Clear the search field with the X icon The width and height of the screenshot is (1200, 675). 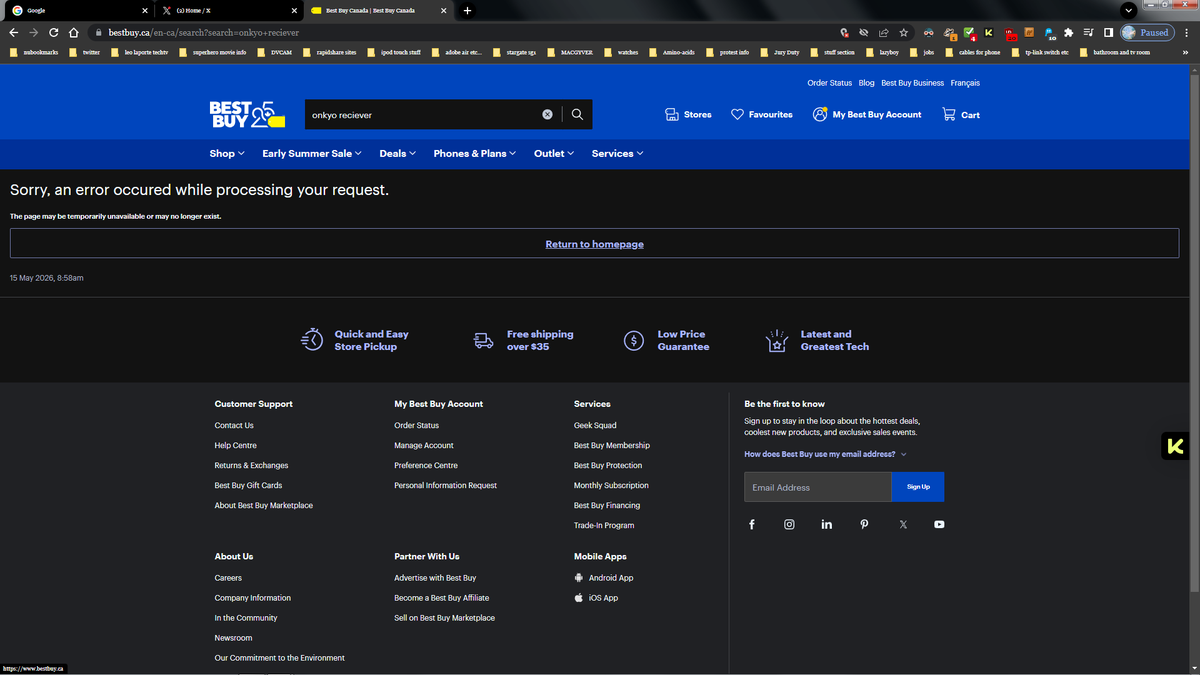(x=547, y=114)
